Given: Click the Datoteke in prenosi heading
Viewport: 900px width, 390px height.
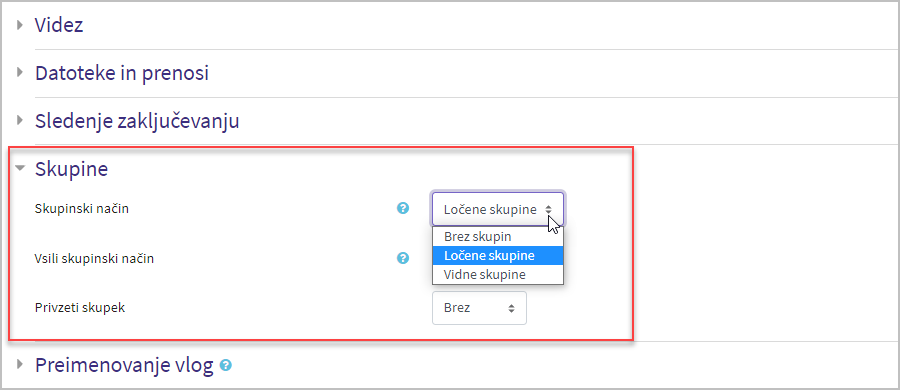Looking at the screenshot, I should (x=122, y=73).
